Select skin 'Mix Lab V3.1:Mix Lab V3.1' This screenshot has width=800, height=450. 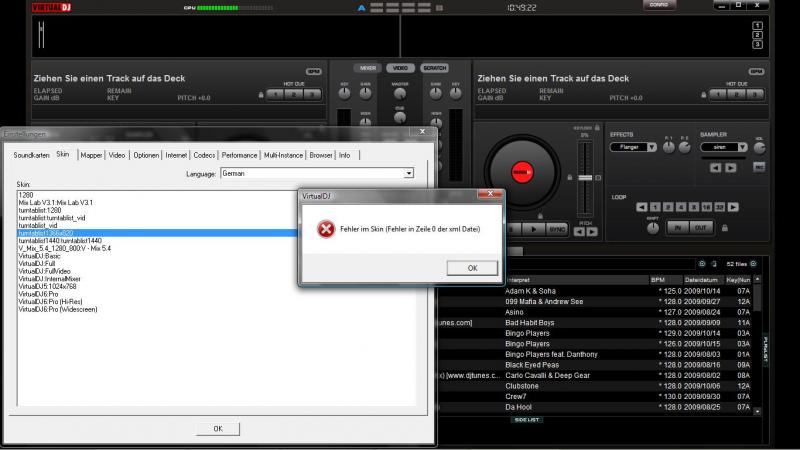[56, 203]
